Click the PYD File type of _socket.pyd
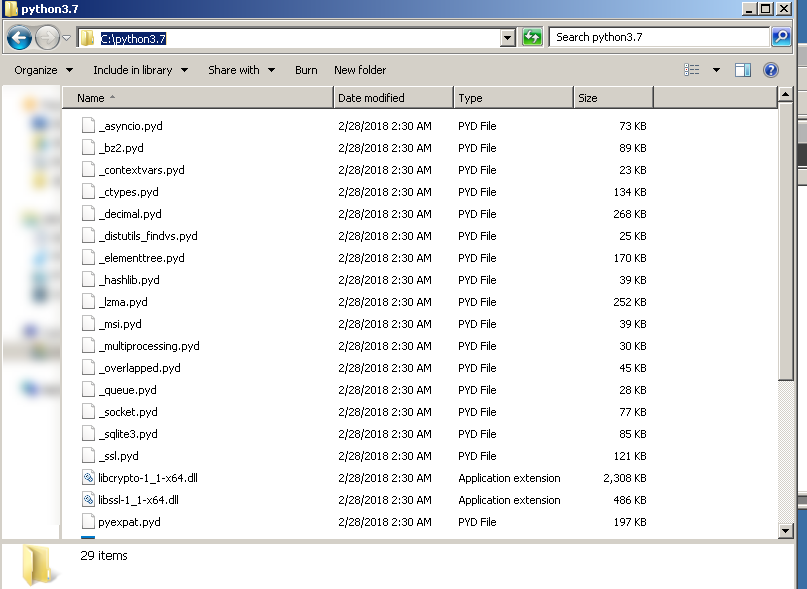 pos(477,412)
